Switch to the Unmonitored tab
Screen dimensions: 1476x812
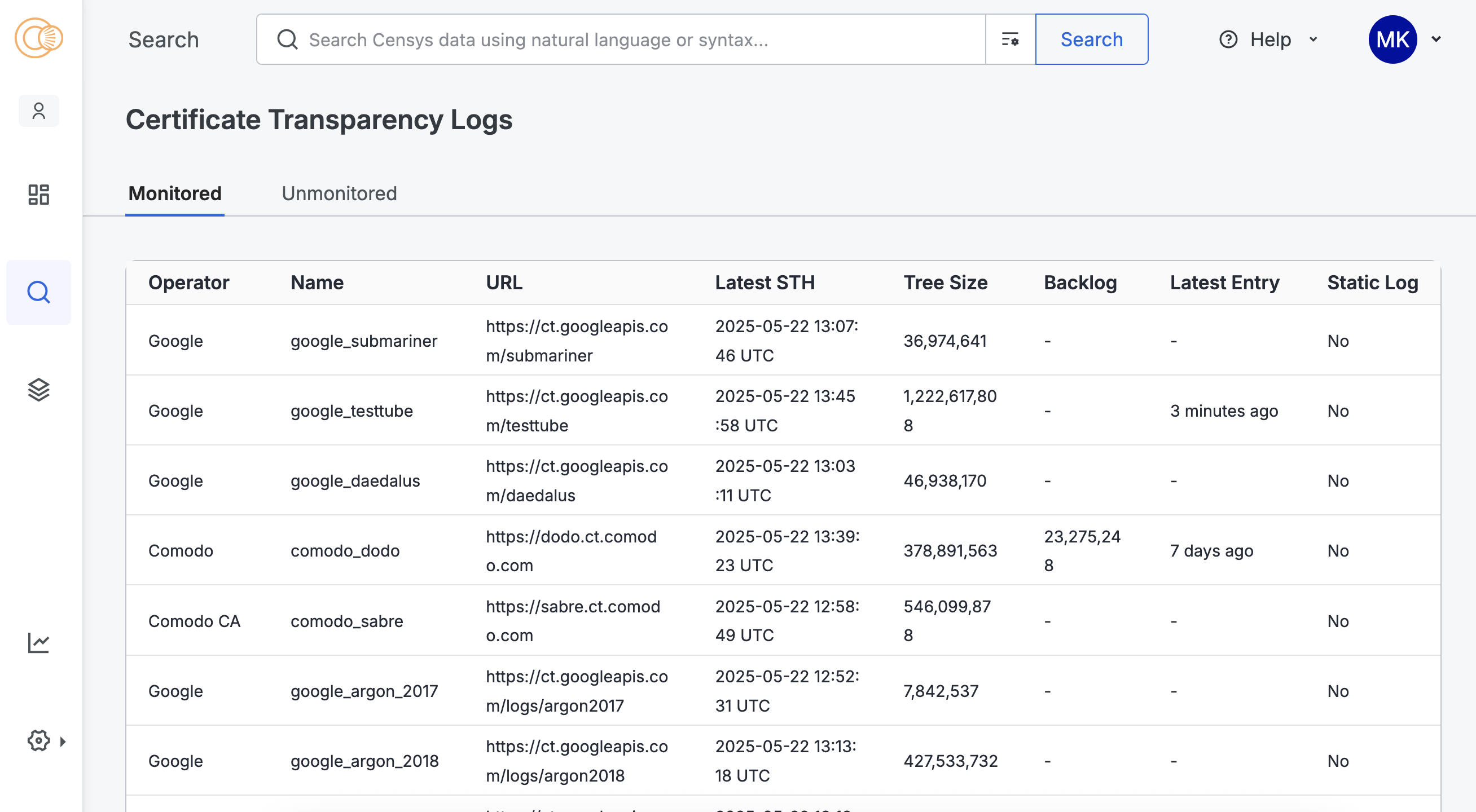pyautogui.click(x=339, y=193)
